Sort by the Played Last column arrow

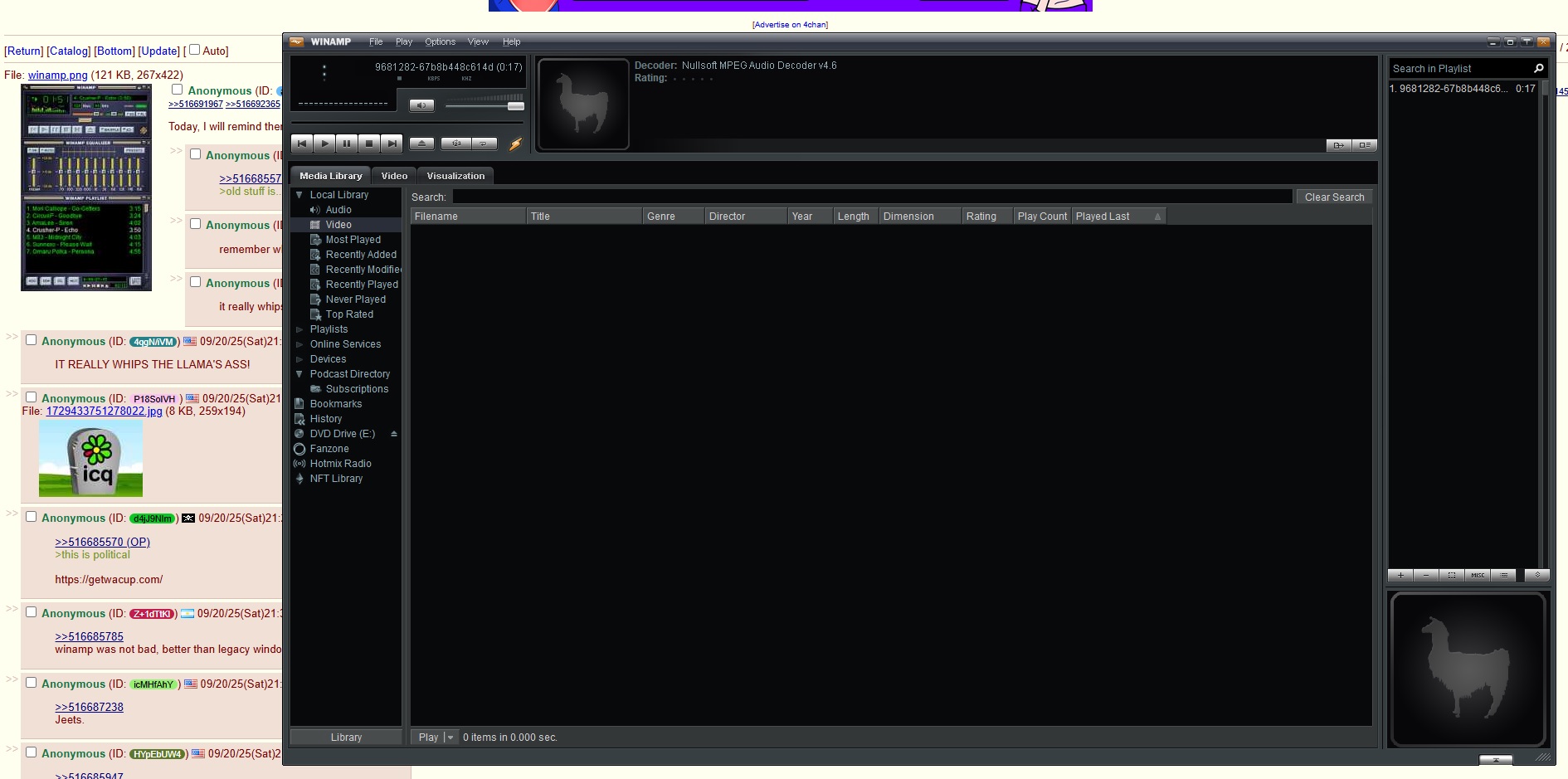tap(1158, 217)
